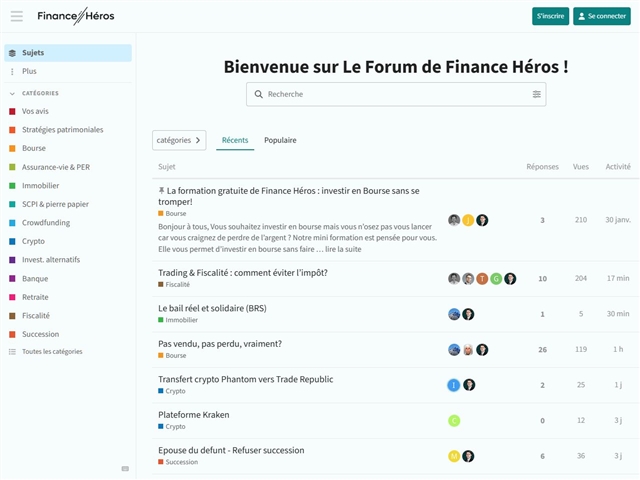Click green G avatar on Trading topic
The image size is (640, 480).
click(496, 279)
